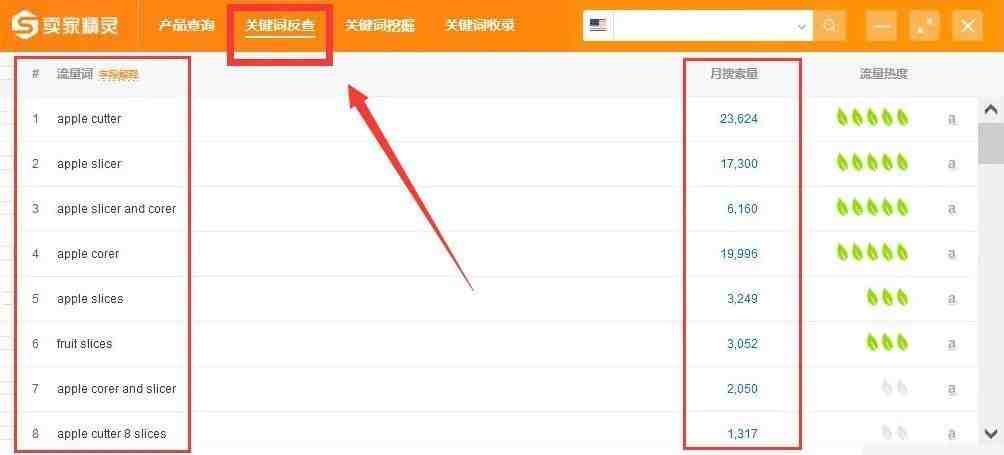Viewport: 1004px width, 455px height.
Task: Click the search magnifier button
Action: [x=830, y=26]
